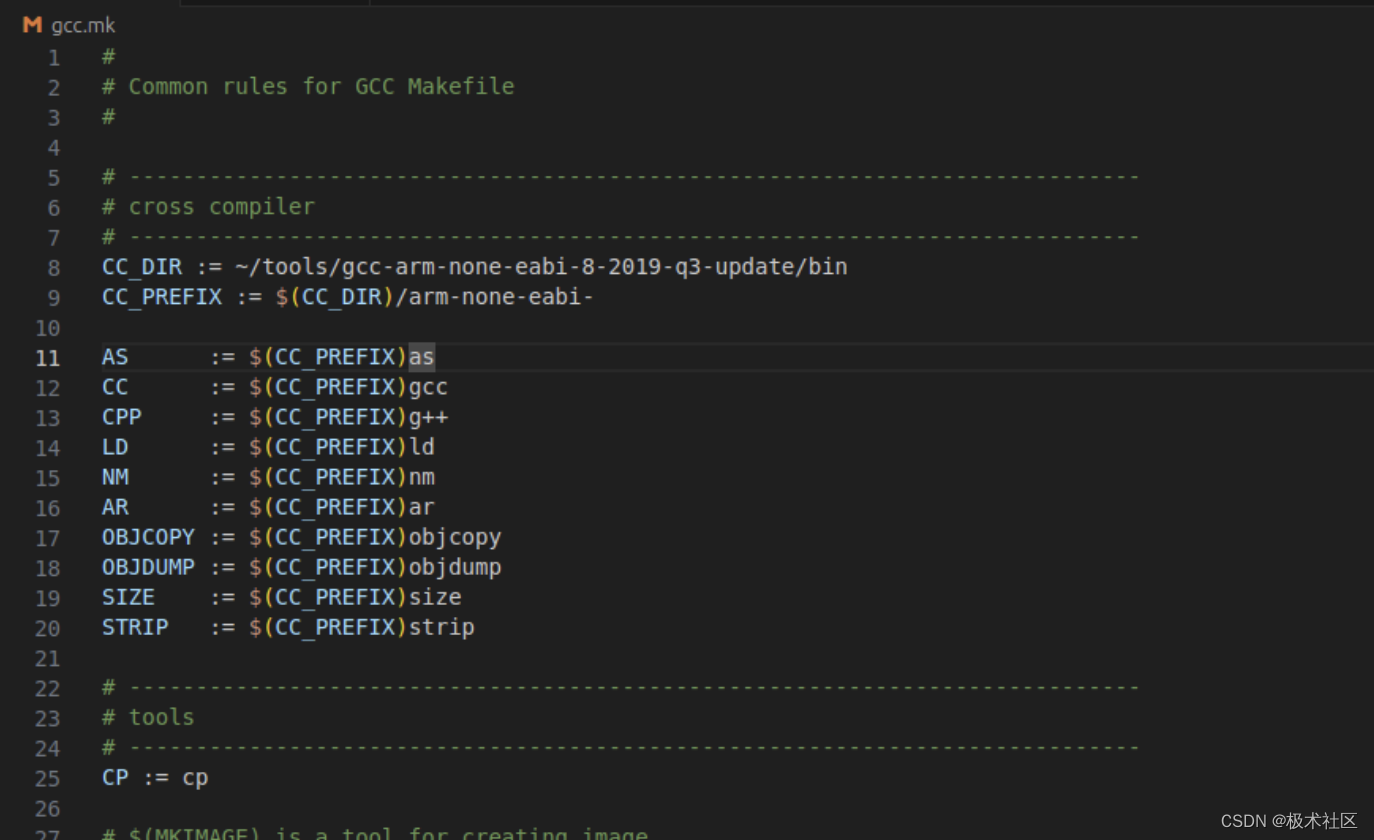The image size is (1374, 840).
Task: Click the '# tools' comment on line 23
Action: click(148, 717)
